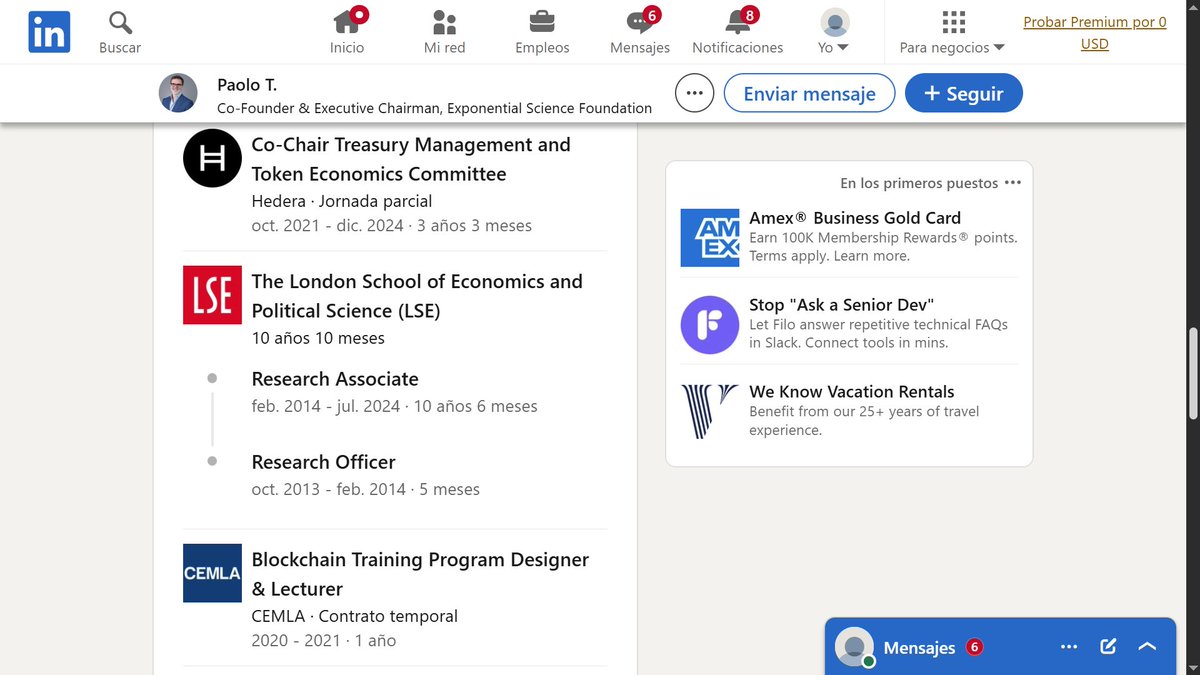1200x675 pixels.
Task: Click the Mensajes label in chat bar
Action: coord(920,648)
